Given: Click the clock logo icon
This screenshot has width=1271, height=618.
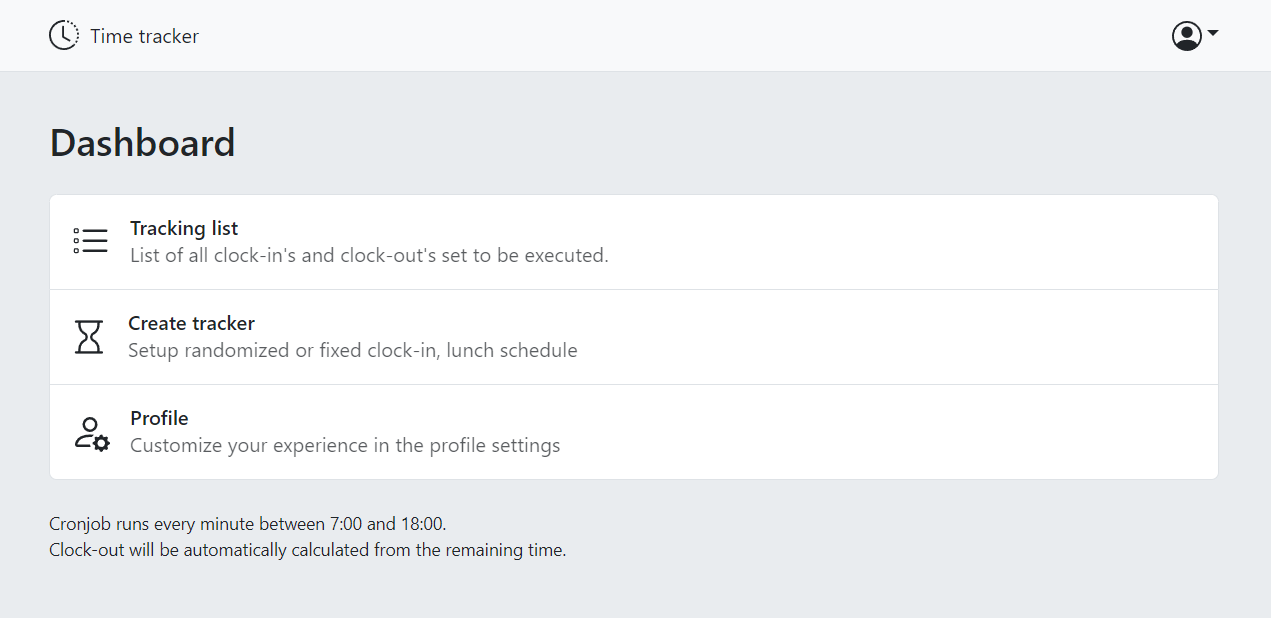Looking at the screenshot, I should 63,36.
